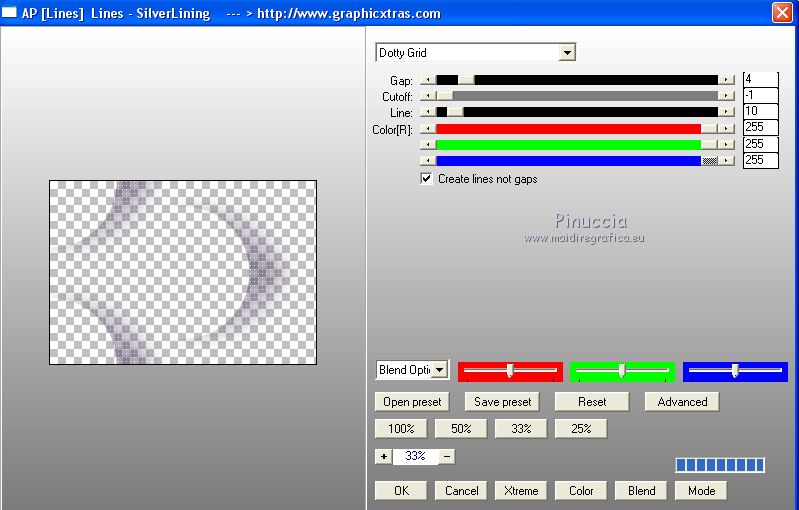Zoom out with minus button
799x510 pixels.
[446, 457]
